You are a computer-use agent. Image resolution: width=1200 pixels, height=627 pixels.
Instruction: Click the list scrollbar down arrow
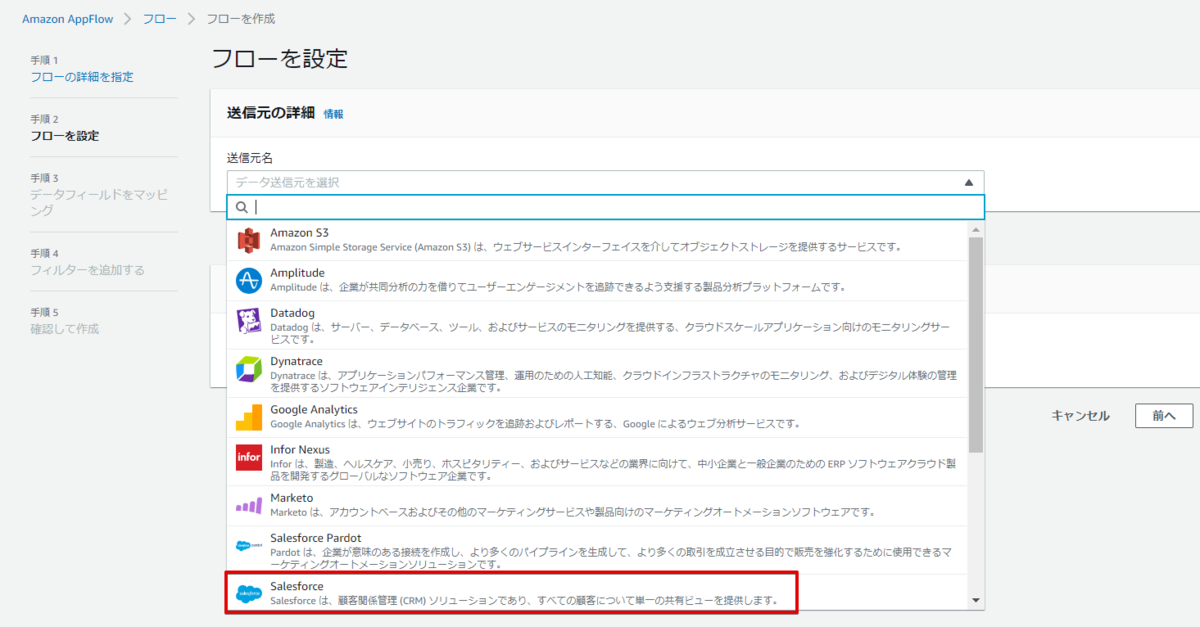pos(976,600)
